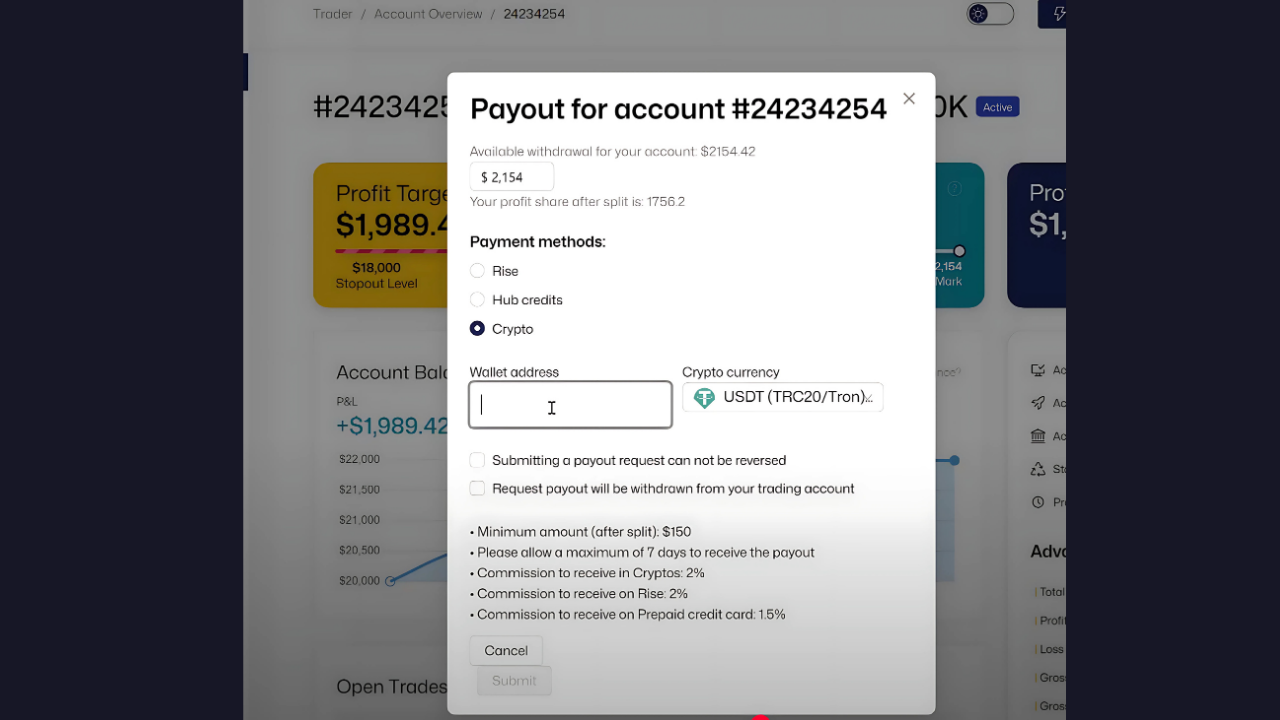This screenshot has width=1280, height=720.
Task: Click the Tether USDT coin icon
Action: (x=705, y=398)
